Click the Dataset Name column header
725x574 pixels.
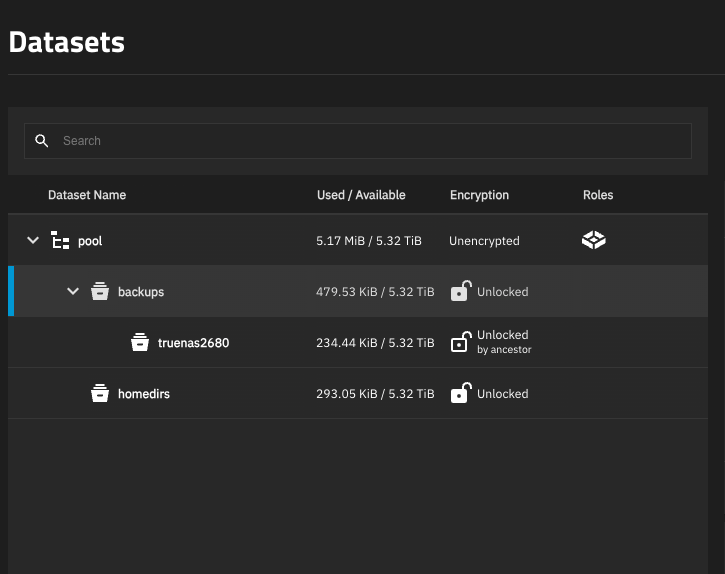87,195
